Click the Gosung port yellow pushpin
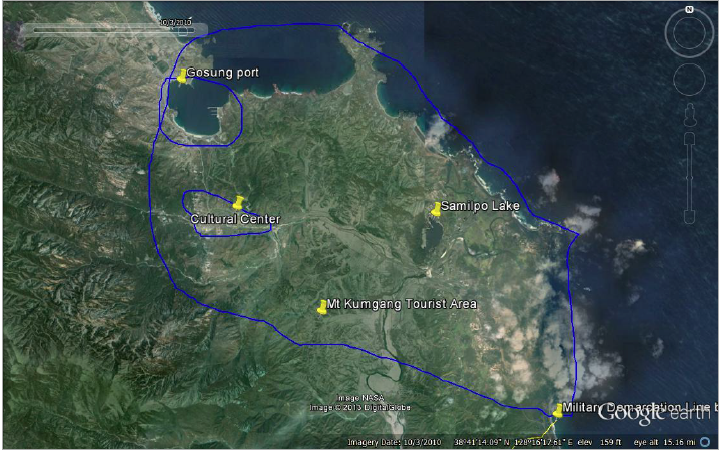Screen dimensions: 726x453 (181, 76)
